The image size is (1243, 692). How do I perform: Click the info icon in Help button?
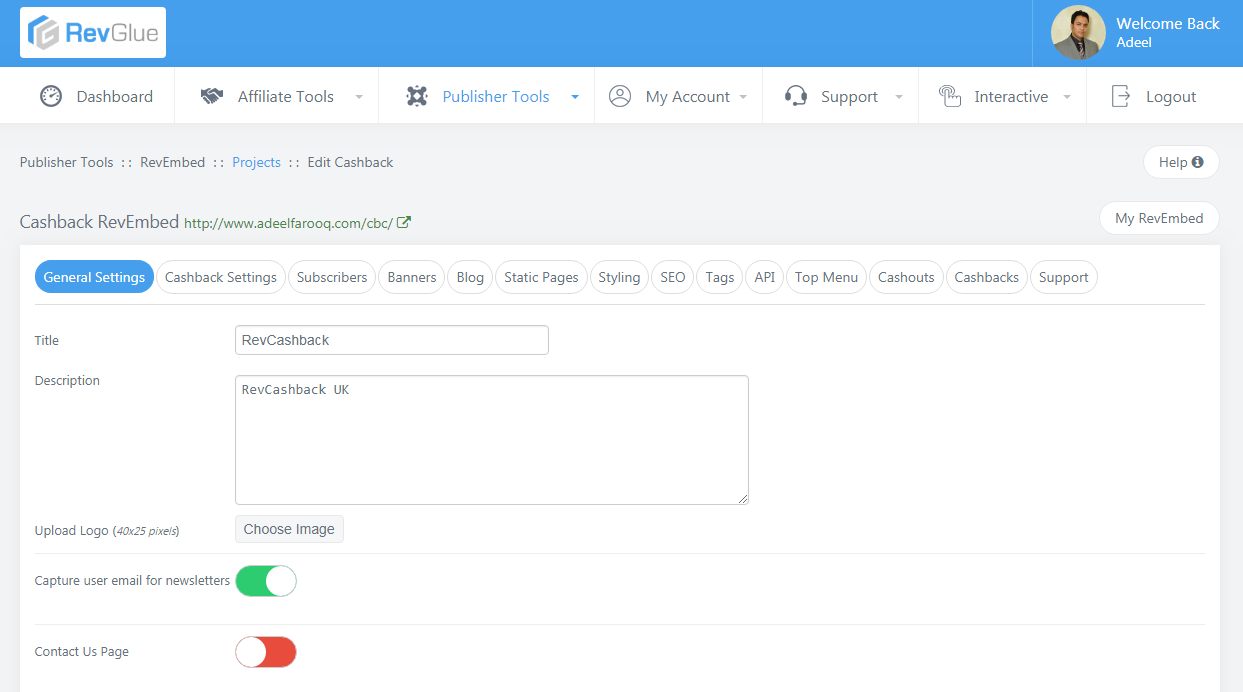click(x=1198, y=162)
